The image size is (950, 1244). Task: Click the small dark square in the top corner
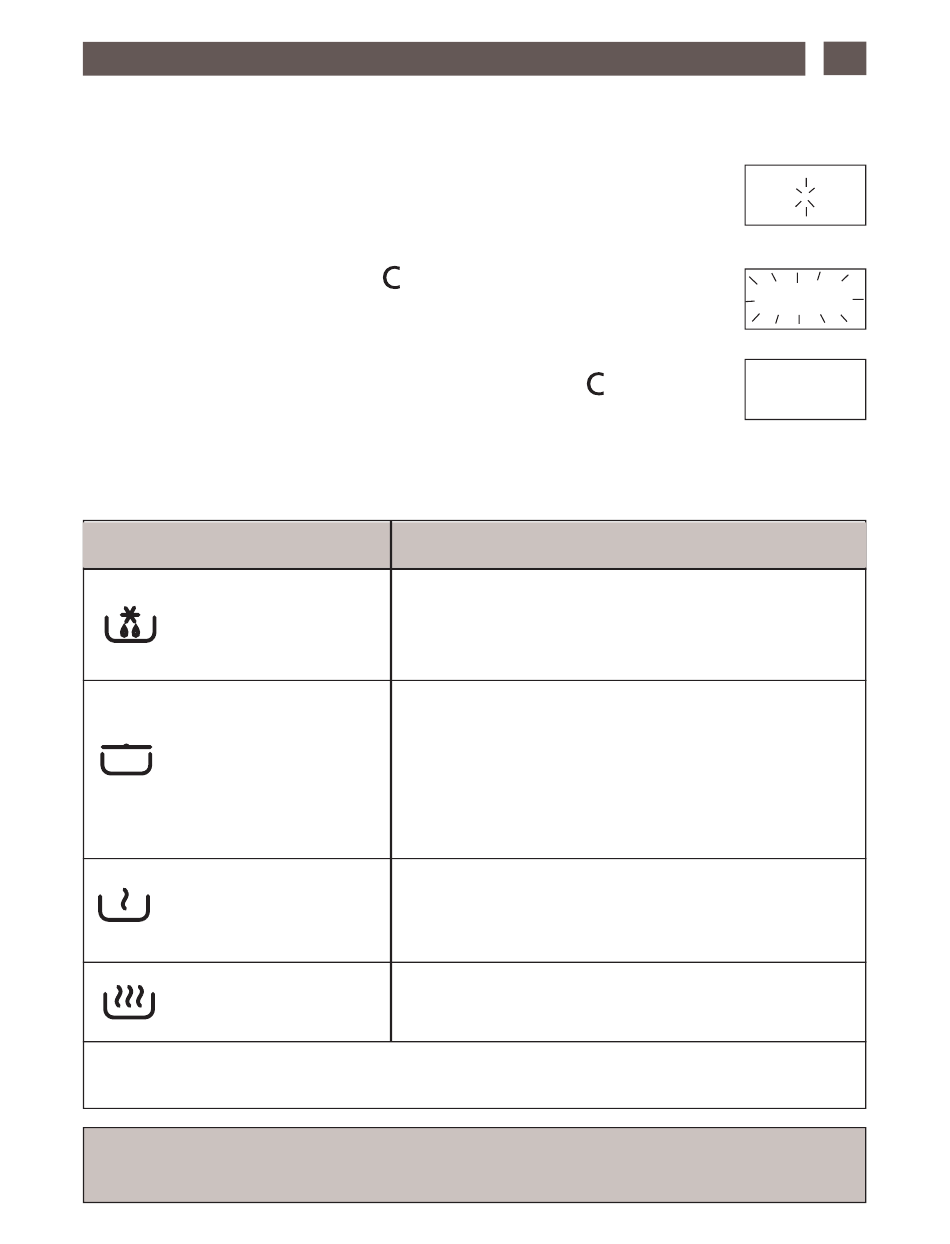pyautogui.click(x=845, y=58)
